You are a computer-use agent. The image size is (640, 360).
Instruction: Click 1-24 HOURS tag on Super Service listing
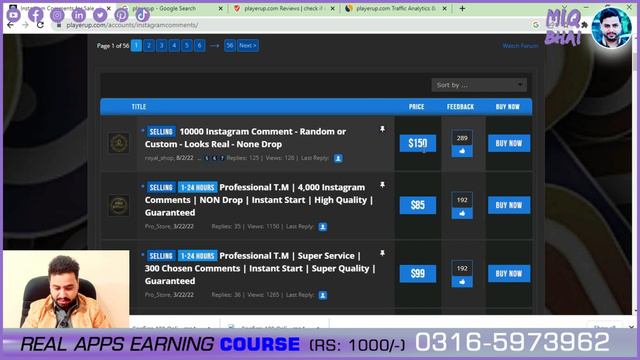pos(198,256)
